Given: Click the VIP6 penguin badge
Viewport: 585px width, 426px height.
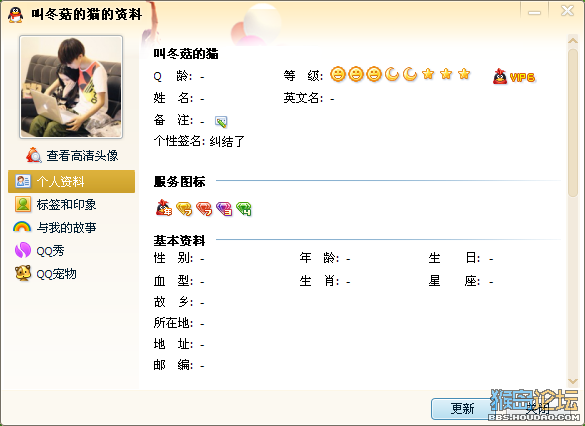Looking at the screenshot, I should click(x=514, y=77).
